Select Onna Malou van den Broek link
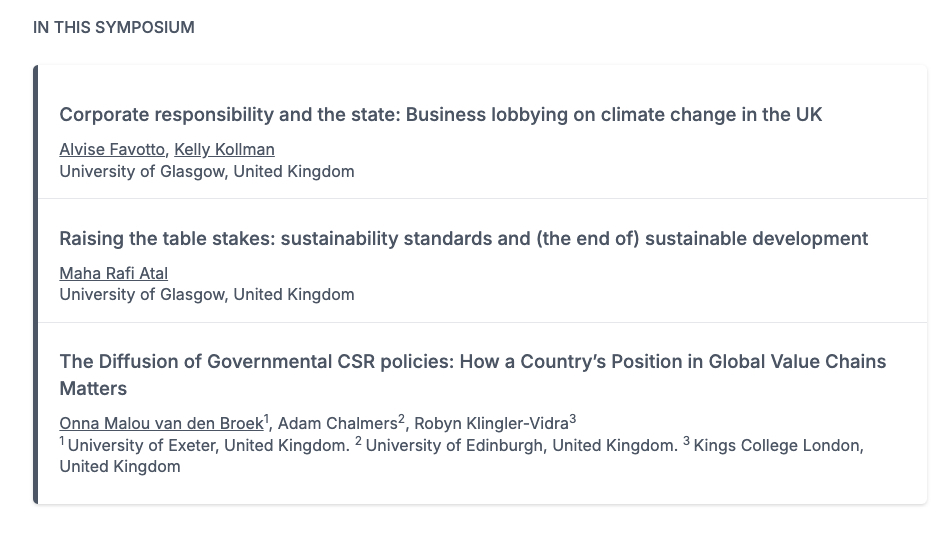944x544 pixels. point(160,423)
